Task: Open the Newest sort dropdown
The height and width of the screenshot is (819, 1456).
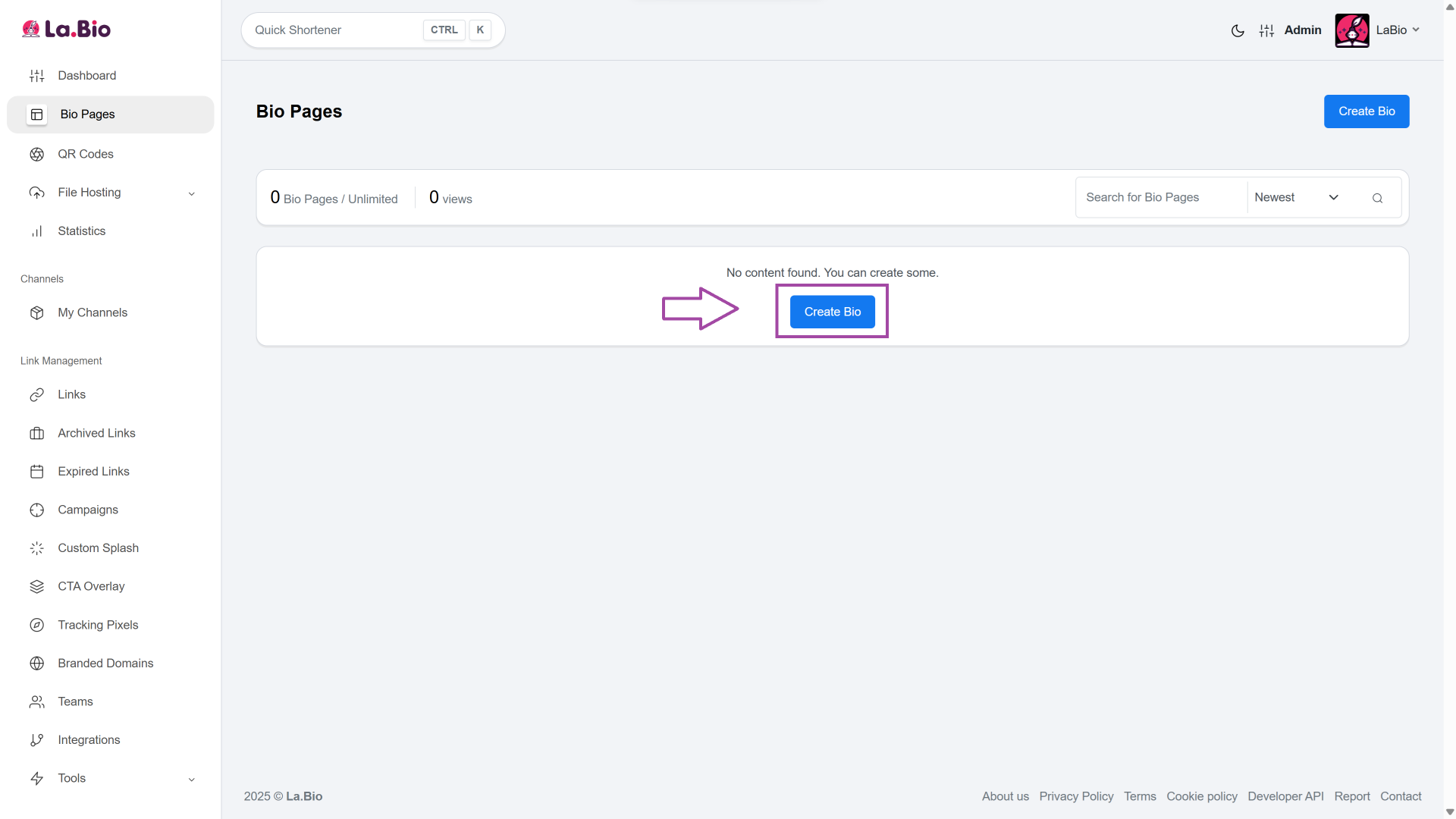Action: pos(1296,197)
